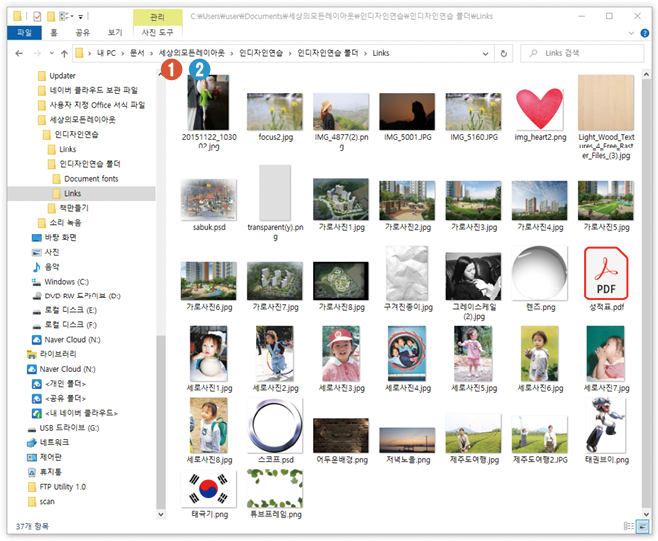Open the 보기 ribbon tab
This screenshot has width=658, height=541.
115,32
